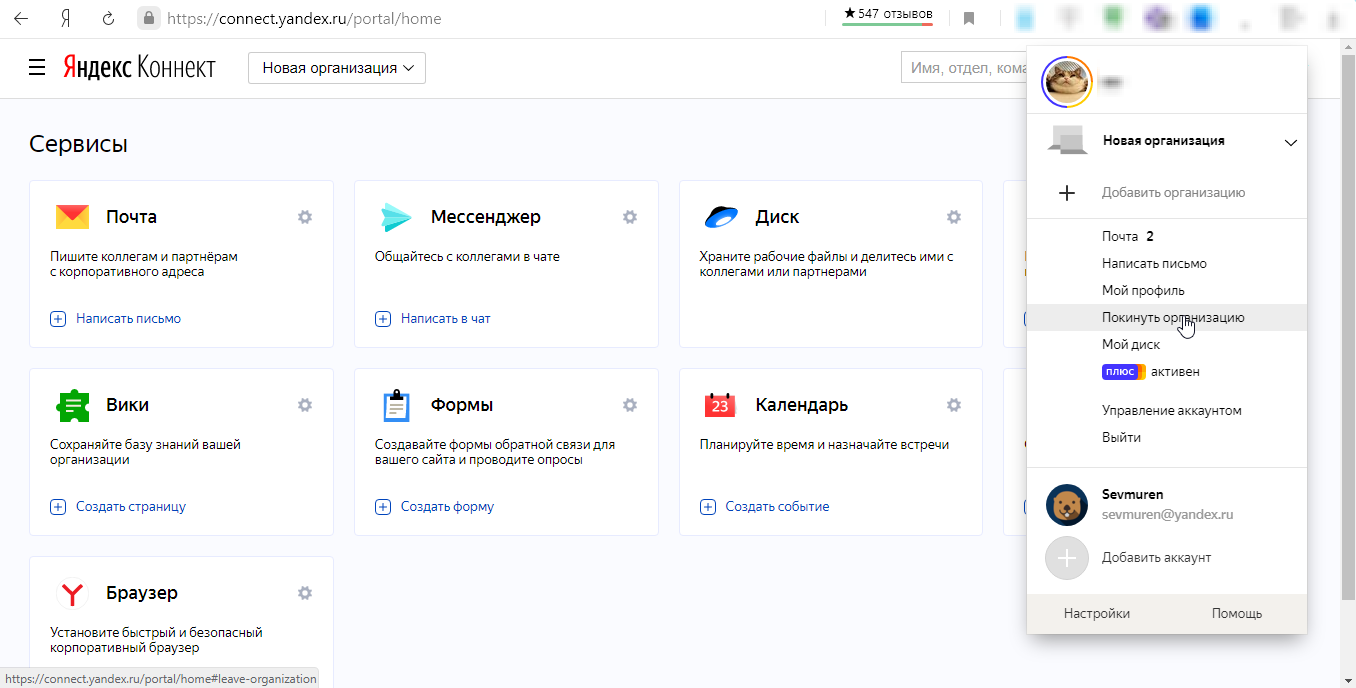
Task: Click the Создать событие link
Action: point(777,507)
